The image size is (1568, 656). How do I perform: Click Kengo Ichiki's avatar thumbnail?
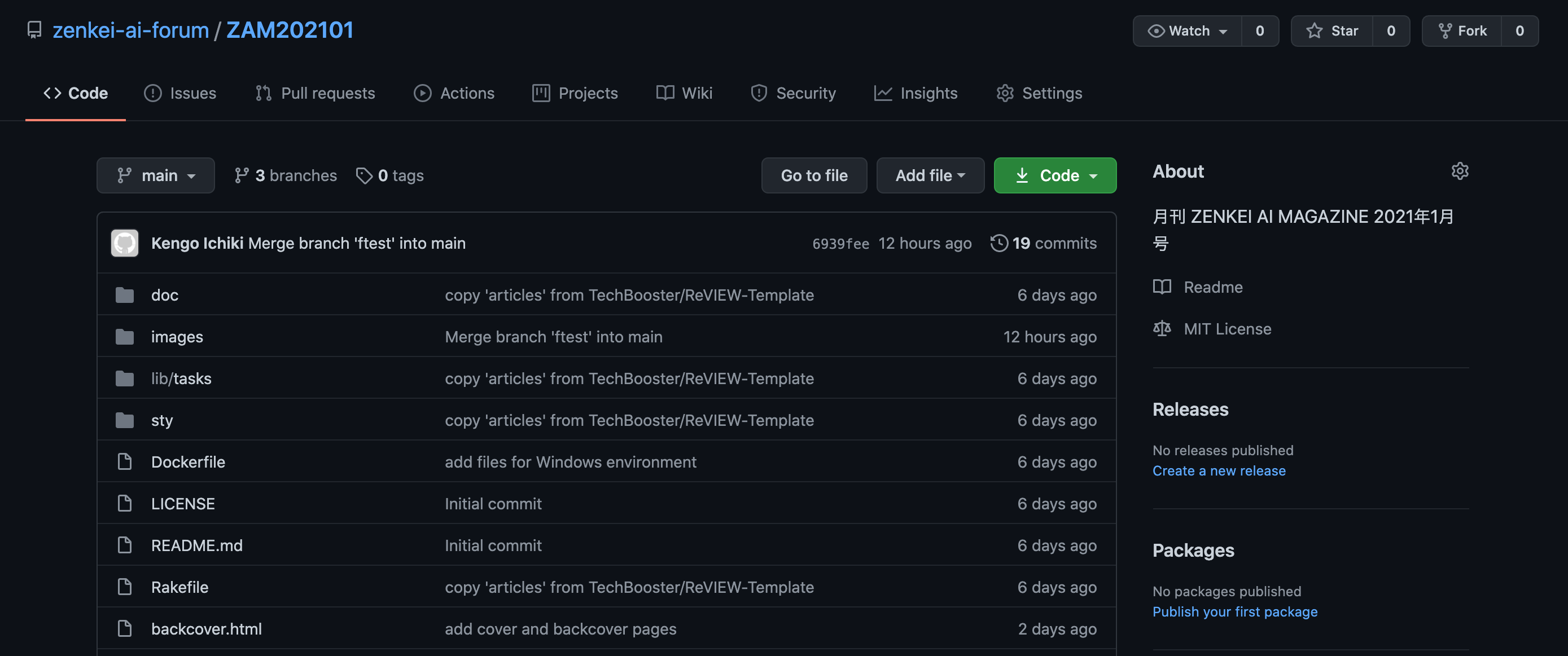125,243
